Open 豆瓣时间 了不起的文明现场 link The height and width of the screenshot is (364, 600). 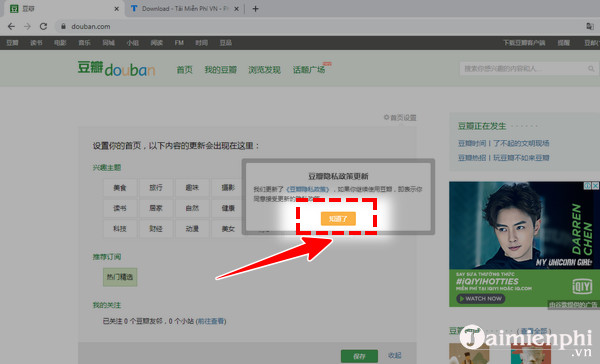(x=504, y=144)
